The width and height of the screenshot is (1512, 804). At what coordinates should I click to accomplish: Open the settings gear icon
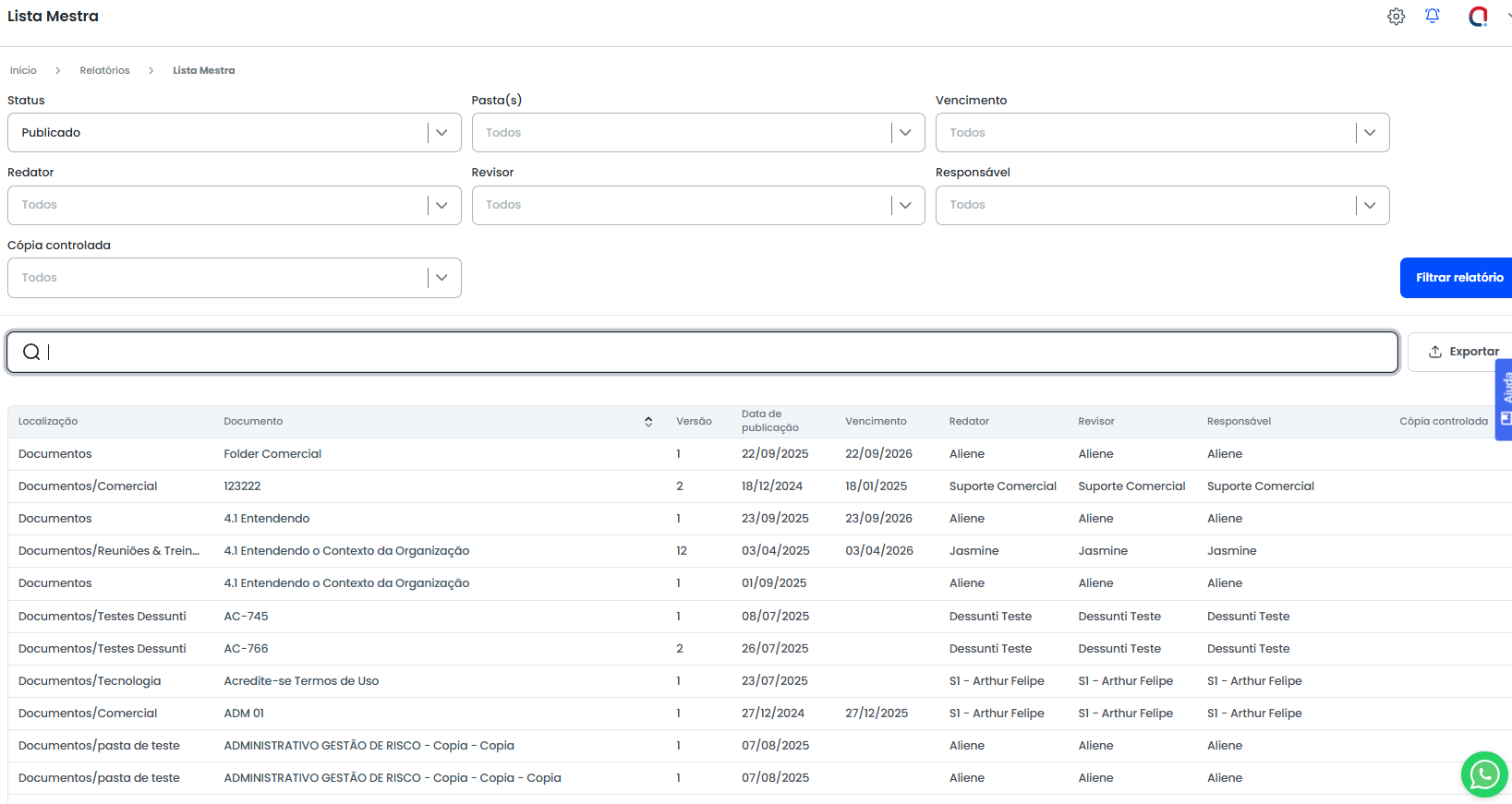1396,17
